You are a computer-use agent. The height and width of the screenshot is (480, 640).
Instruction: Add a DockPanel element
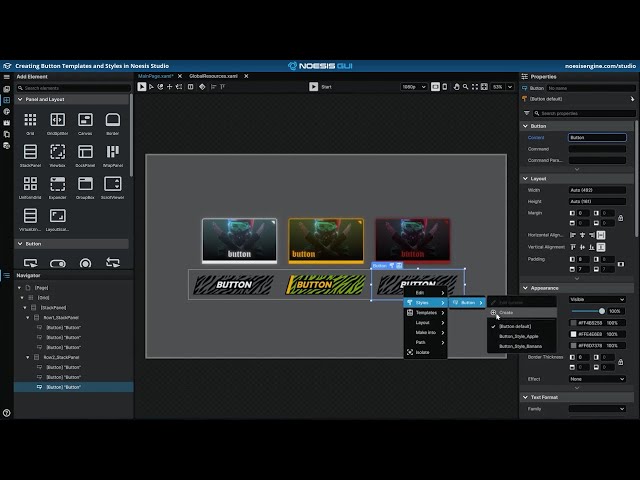click(x=85, y=156)
